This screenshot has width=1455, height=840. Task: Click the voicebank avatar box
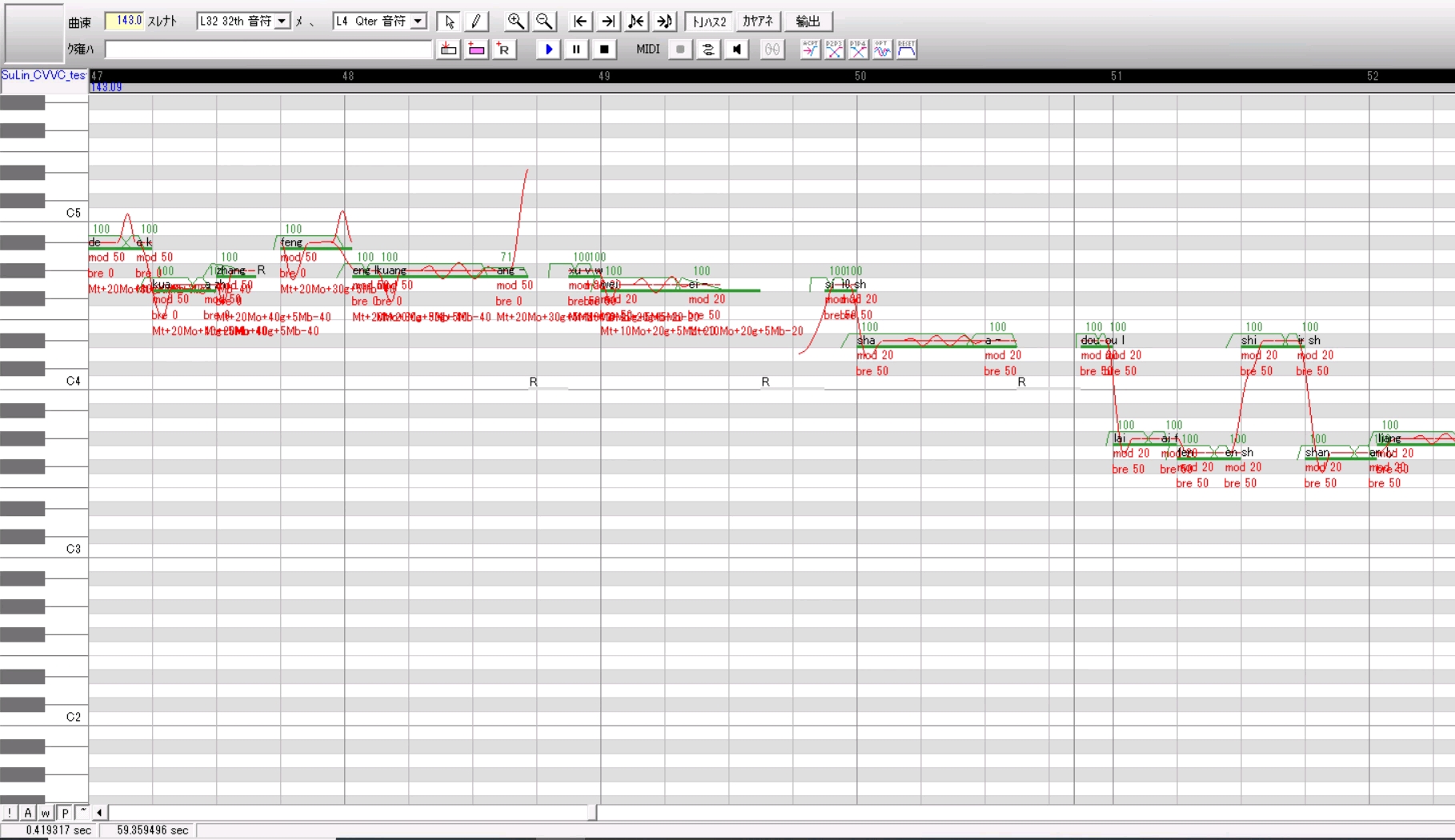click(x=34, y=33)
